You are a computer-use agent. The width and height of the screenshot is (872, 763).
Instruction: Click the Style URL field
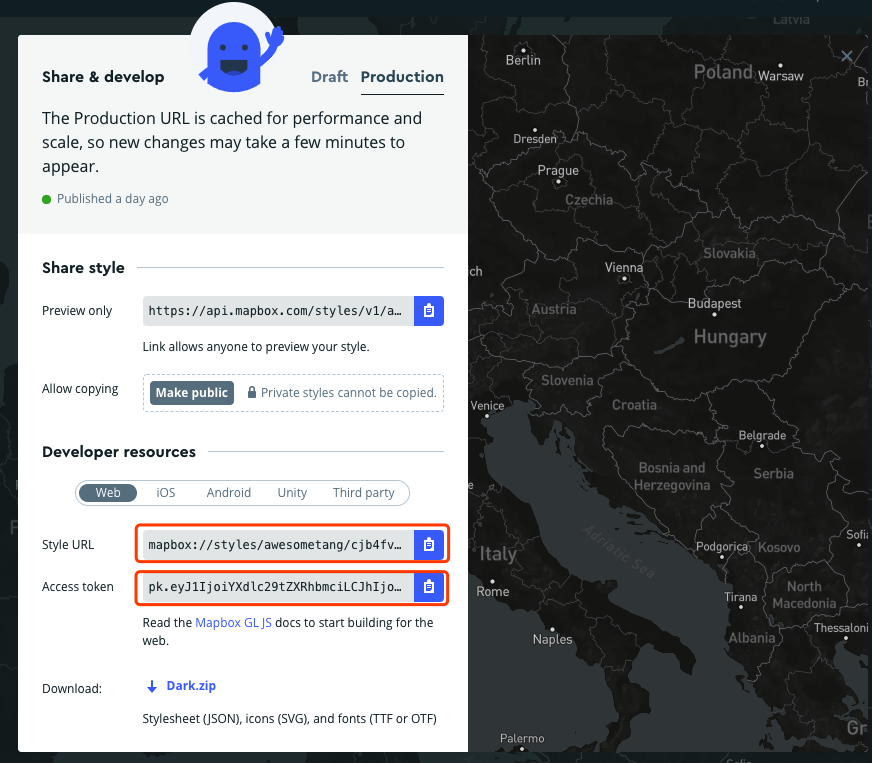click(278, 544)
